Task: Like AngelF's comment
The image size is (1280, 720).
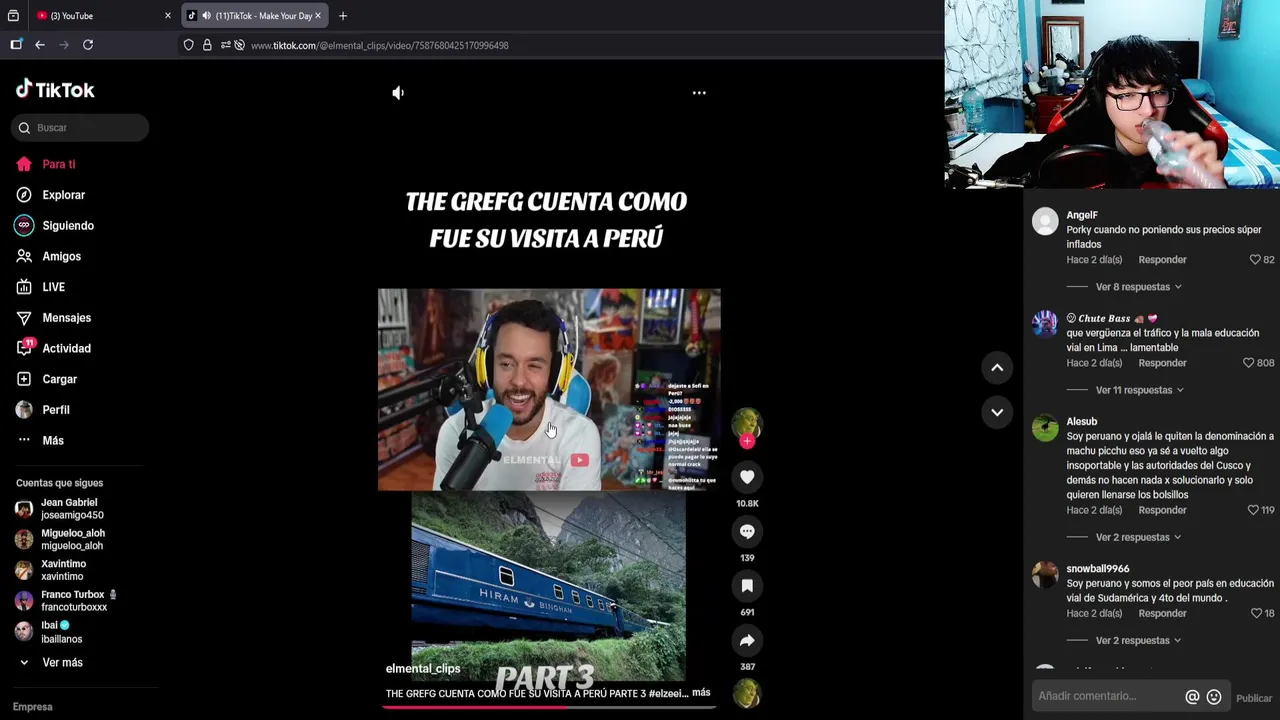Action: [1255, 260]
